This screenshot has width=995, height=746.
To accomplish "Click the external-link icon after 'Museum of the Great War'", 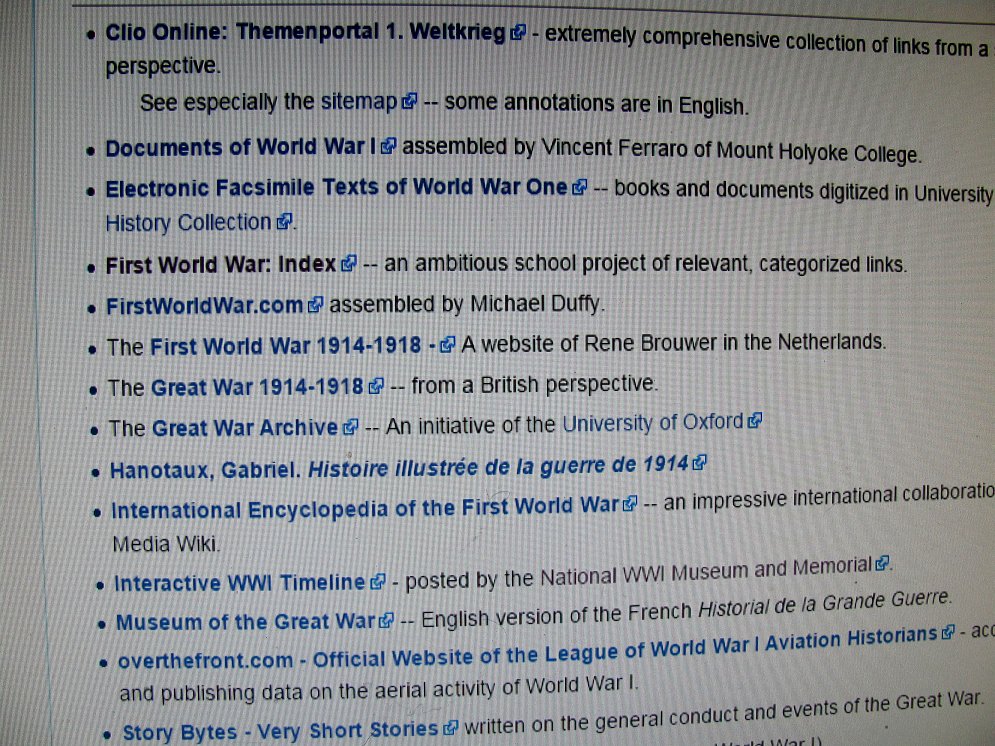I will (386, 620).
